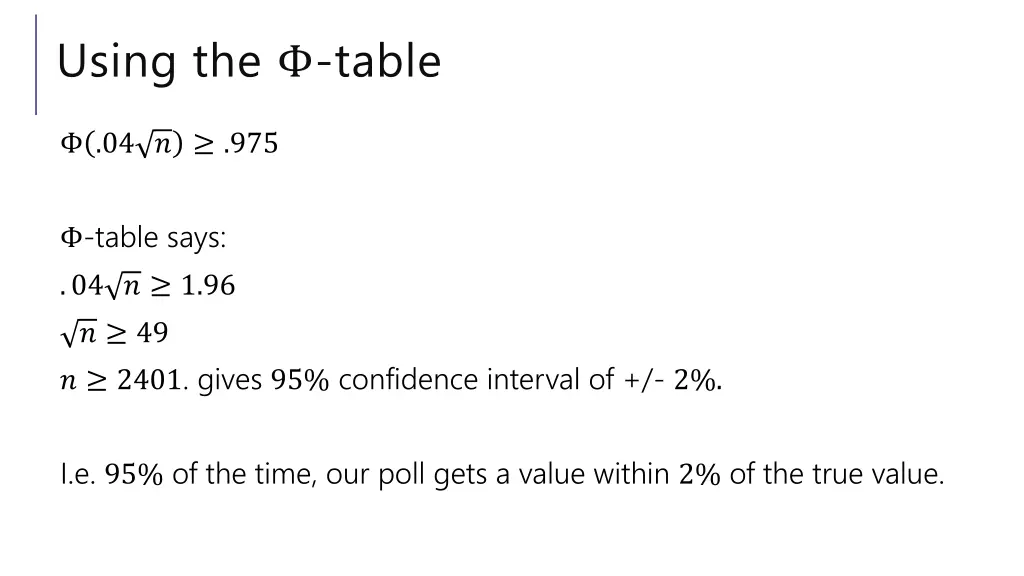Click the purple vertical accent line beside title
This screenshot has height=576, width=1024.
point(36,65)
